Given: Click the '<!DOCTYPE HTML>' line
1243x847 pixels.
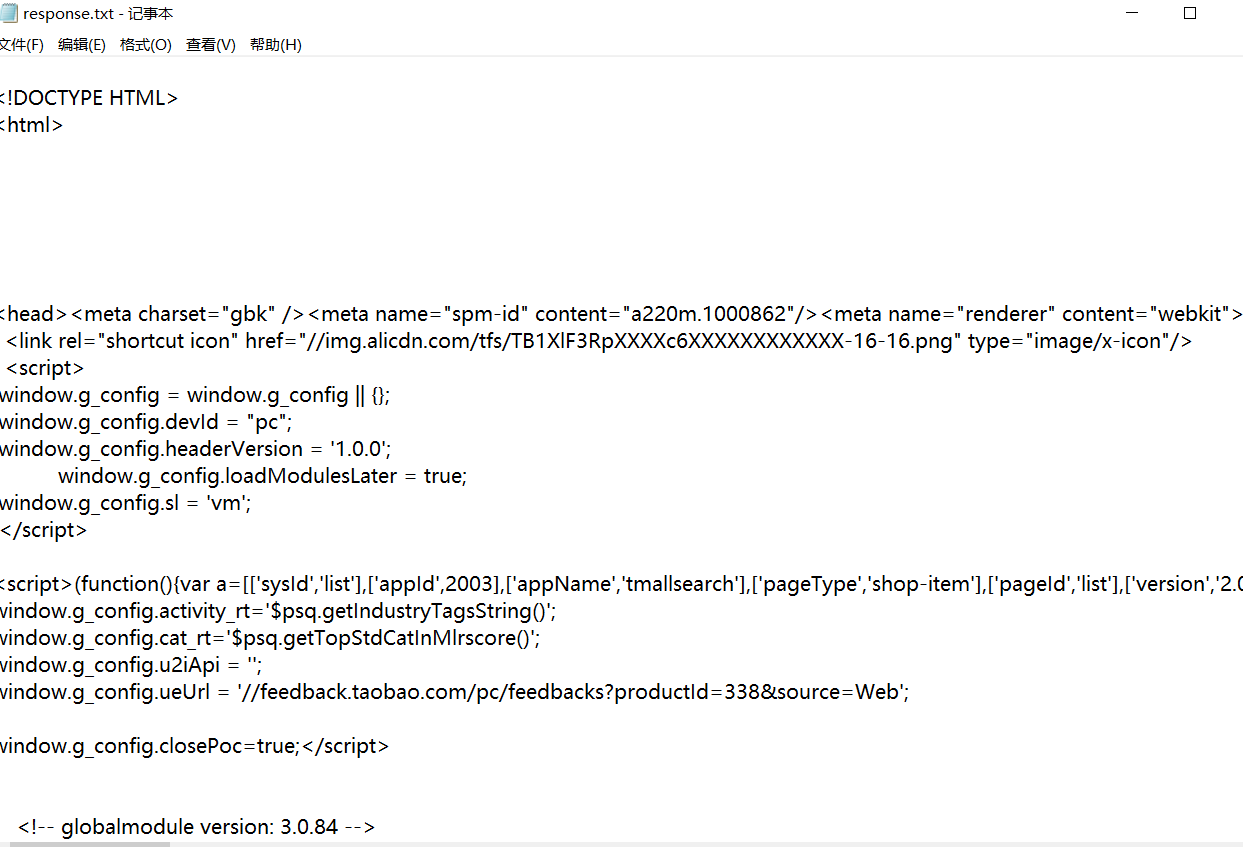Looking at the screenshot, I should tap(89, 98).
